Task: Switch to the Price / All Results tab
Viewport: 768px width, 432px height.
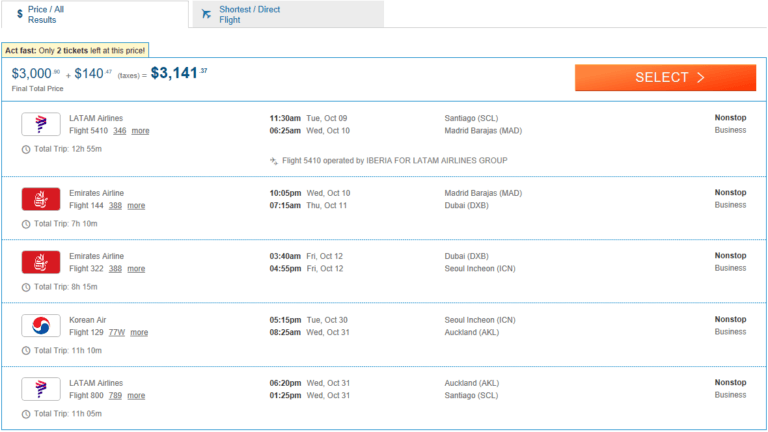Action: [94, 14]
